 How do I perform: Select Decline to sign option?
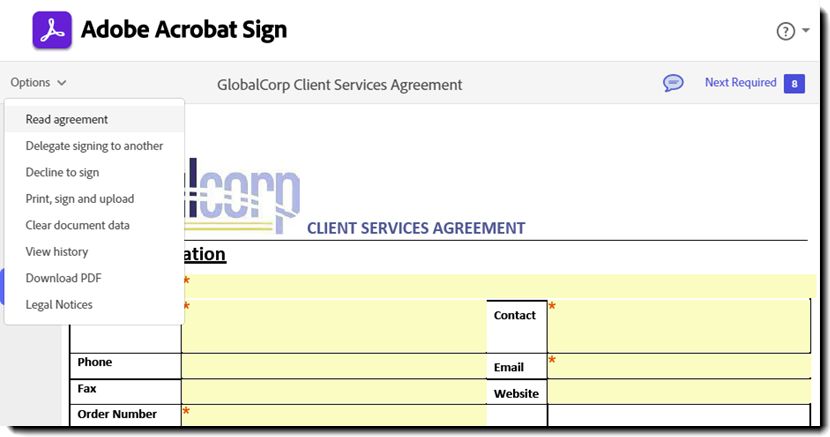point(62,172)
